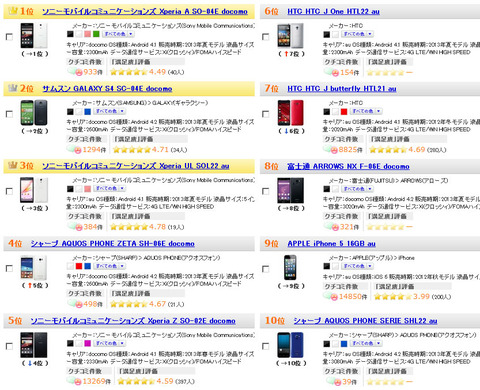The width and height of the screenshot is (480, 390).
Task: Click the star rating icons showing 3.99
Action: tap(392, 297)
